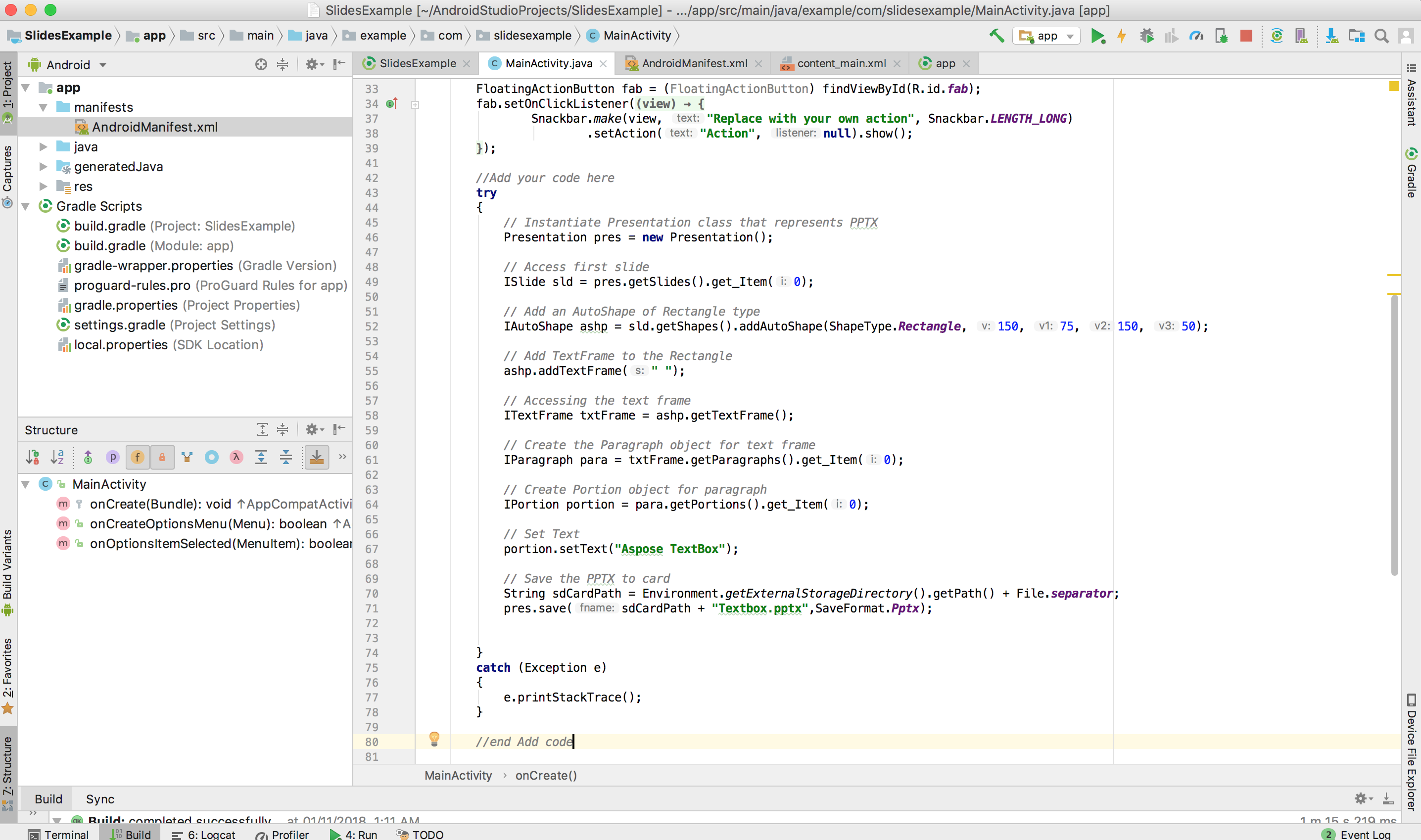Start debugging with the bug icon
1421x840 pixels.
pos(1146,36)
